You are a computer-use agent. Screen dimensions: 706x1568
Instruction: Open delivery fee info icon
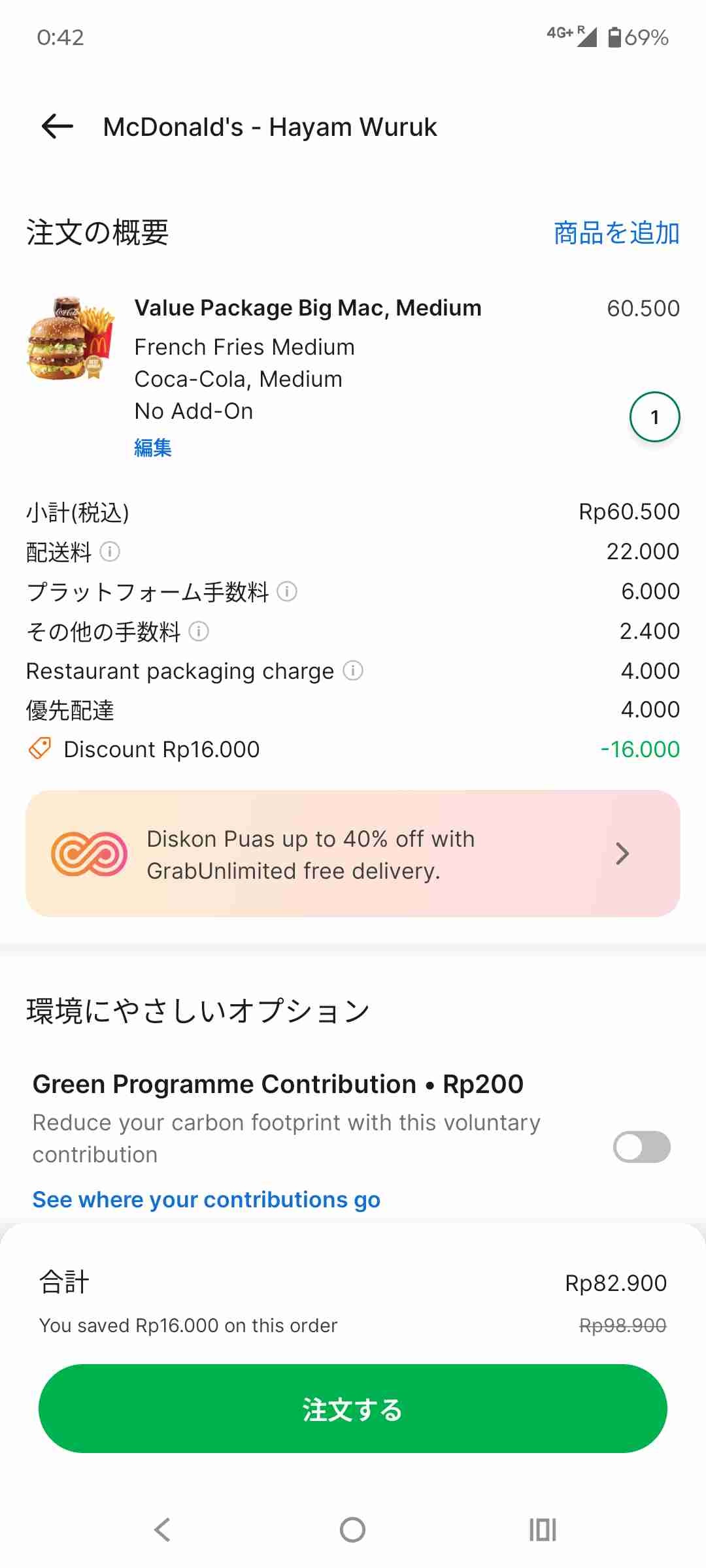(x=110, y=552)
